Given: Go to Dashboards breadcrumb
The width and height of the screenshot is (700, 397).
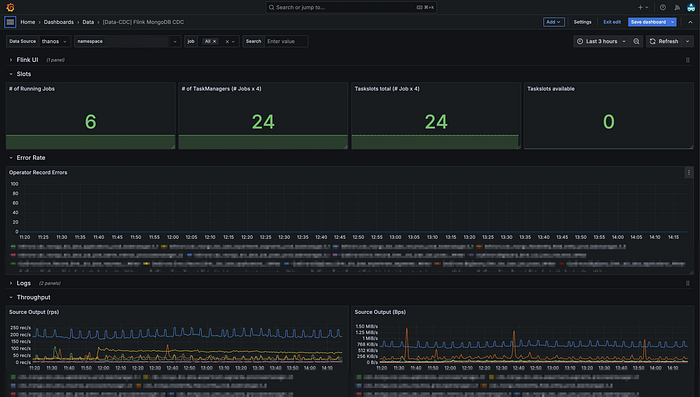Looking at the screenshot, I should pyautogui.click(x=58, y=22).
